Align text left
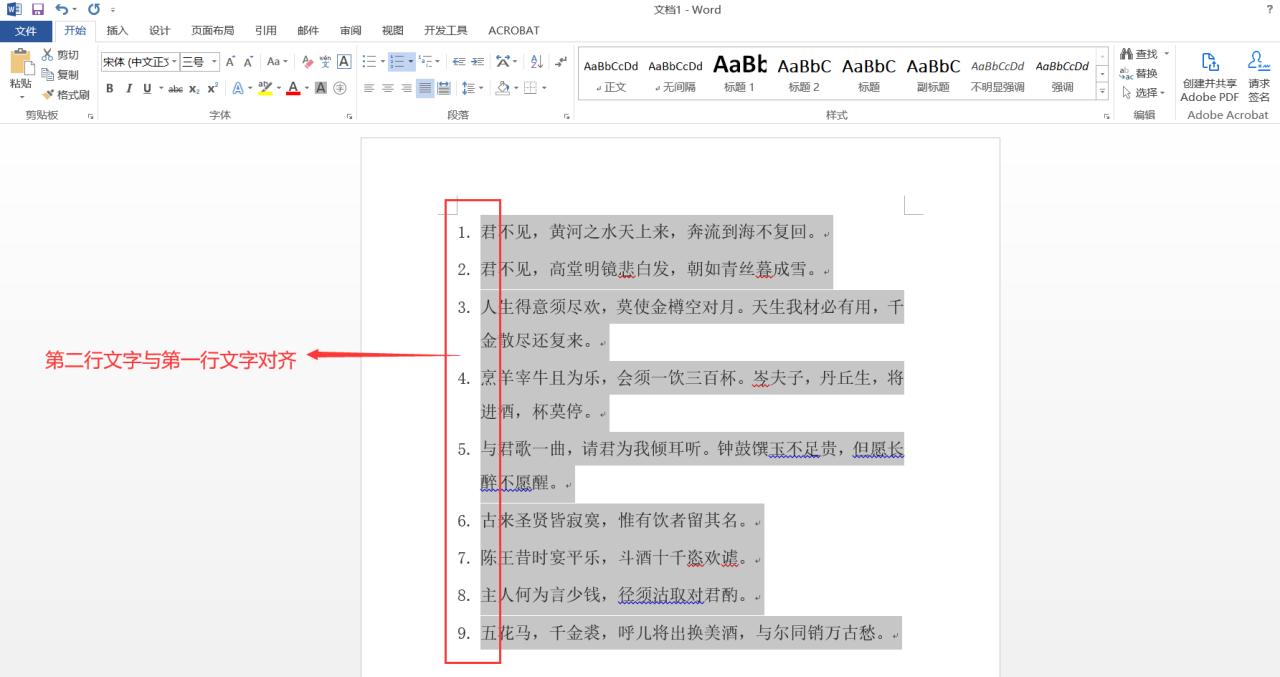Image resolution: width=1280 pixels, height=677 pixels. point(369,88)
